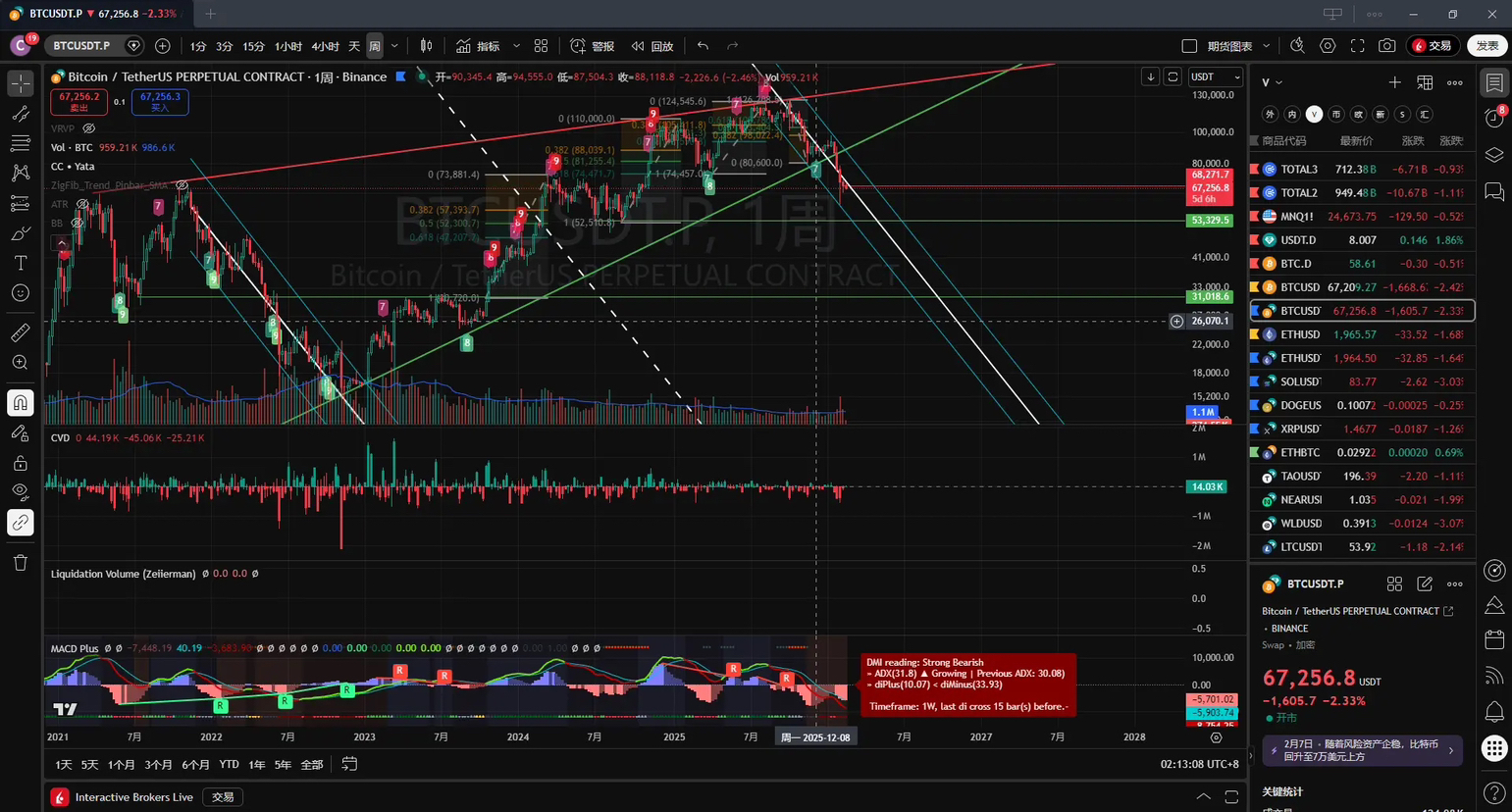
Task: Start bar replay with 回放
Action: point(652,46)
